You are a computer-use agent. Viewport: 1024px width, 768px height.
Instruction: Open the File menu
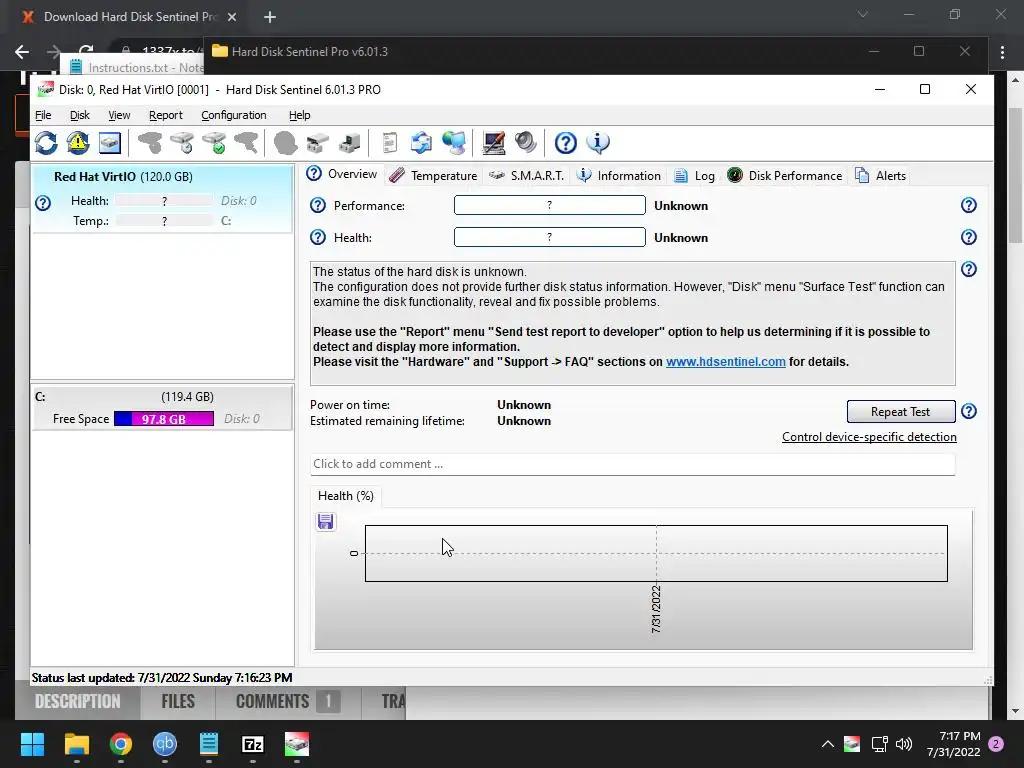coord(43,115)
